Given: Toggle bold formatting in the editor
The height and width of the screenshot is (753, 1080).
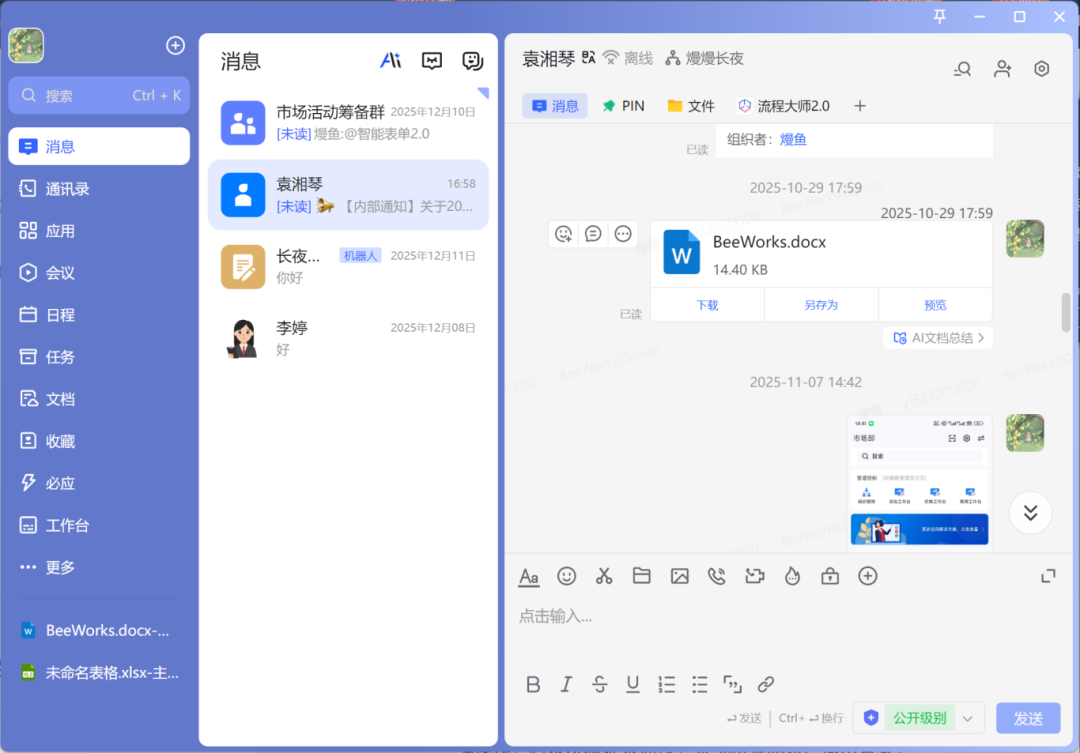Looking at the screenshot, I should coord(533,684).
